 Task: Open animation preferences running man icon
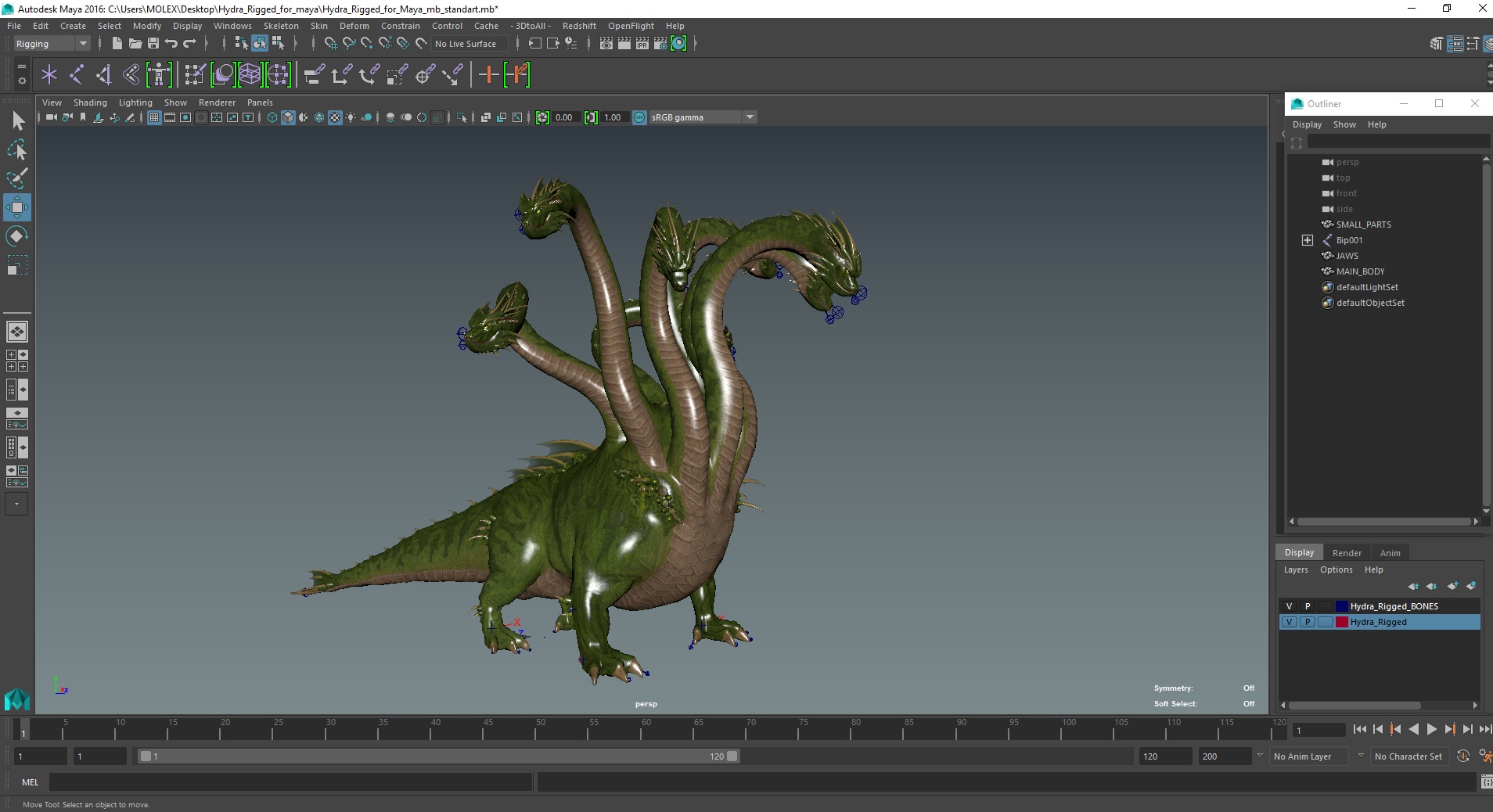point(1484,756)
